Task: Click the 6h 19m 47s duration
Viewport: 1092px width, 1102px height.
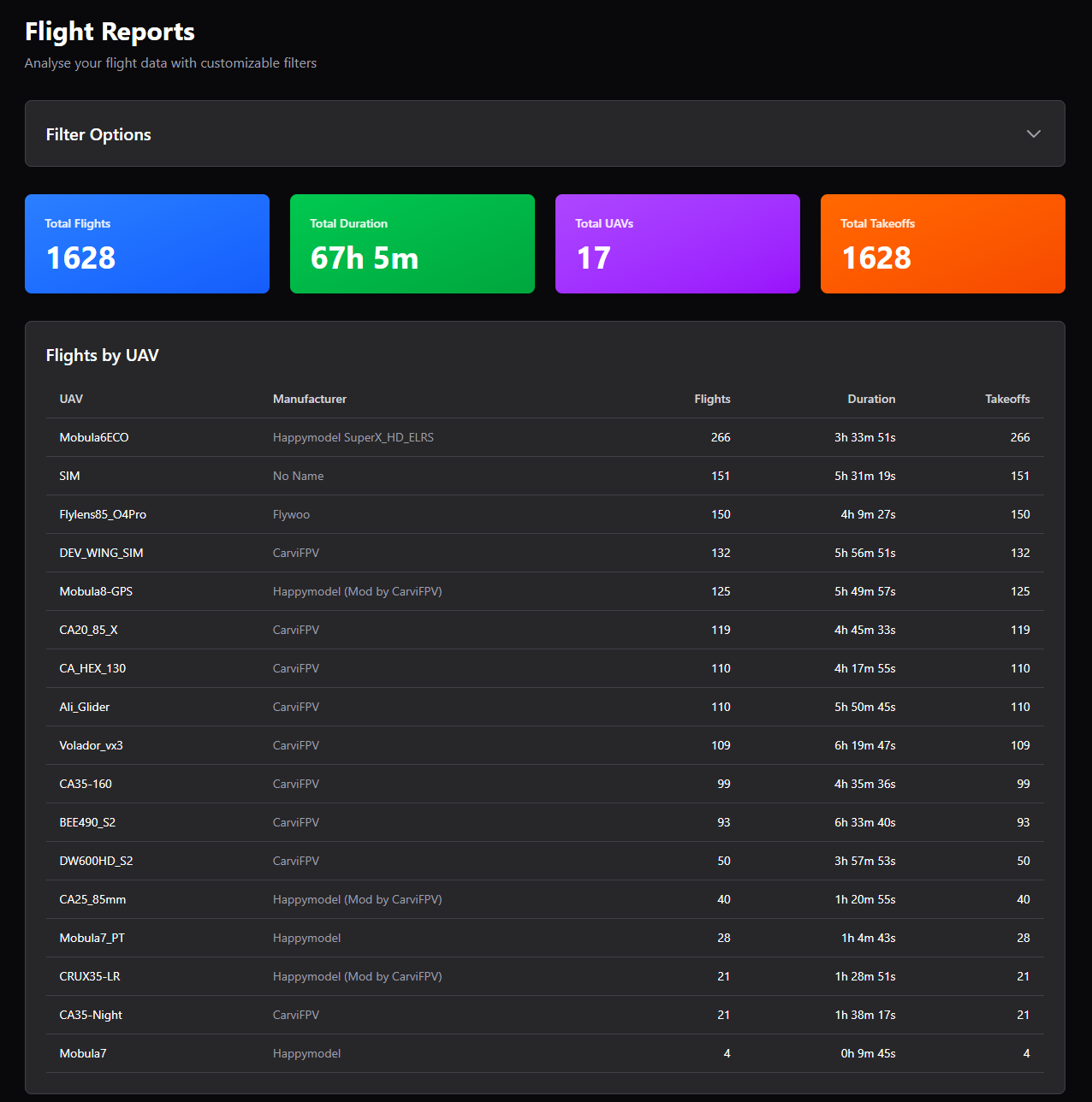Action: click(865, 745)
